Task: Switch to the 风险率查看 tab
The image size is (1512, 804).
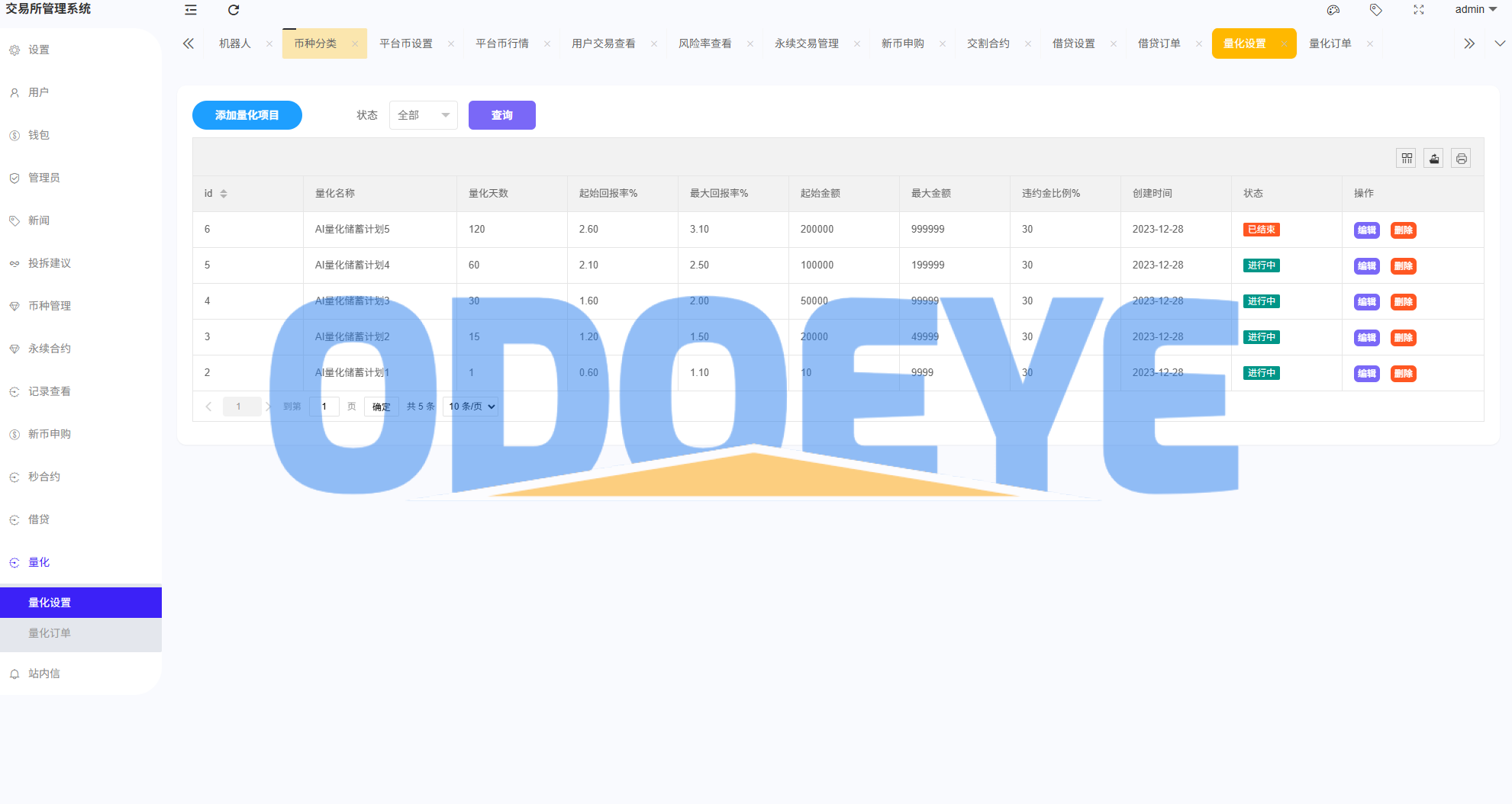Action: coord(703,43)
